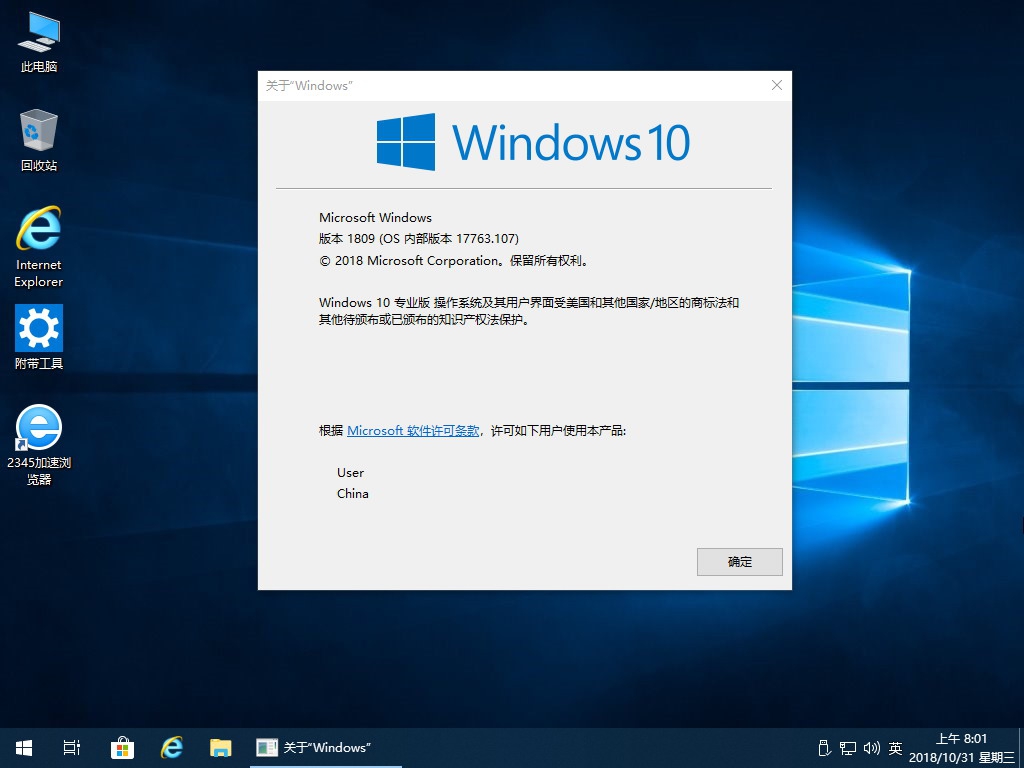1024x768 pixels.
Task: Launch Internet Explorer from the taskbar
Action: [172, 748]
